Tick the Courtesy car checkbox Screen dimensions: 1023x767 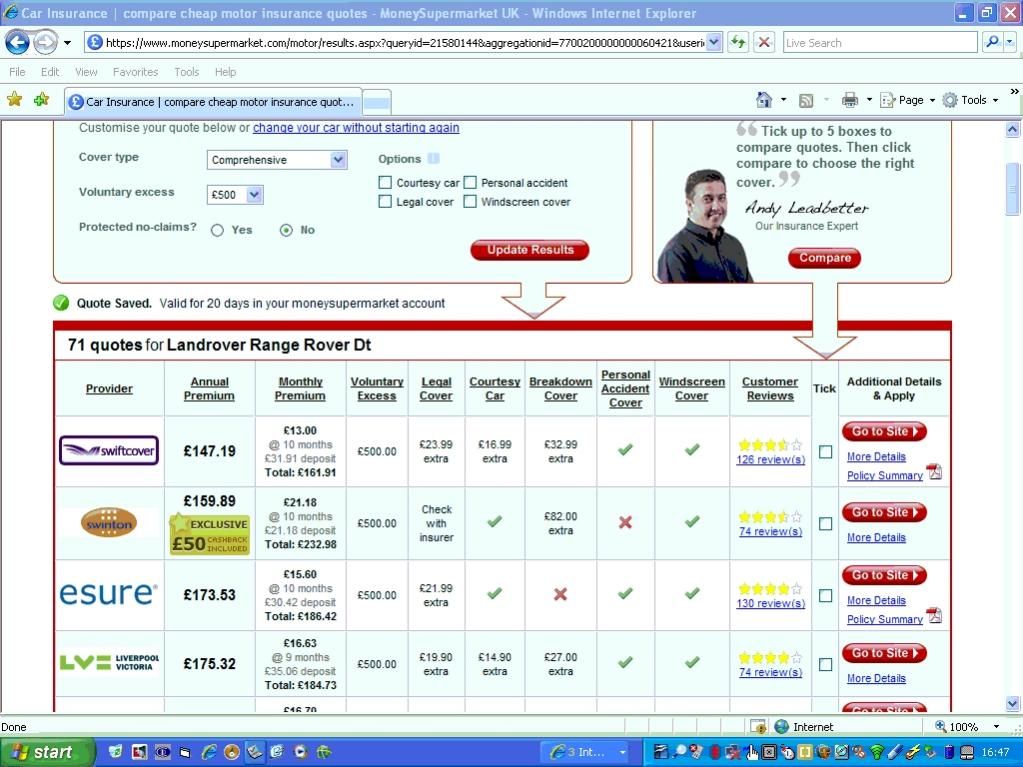tap(385, 183)
